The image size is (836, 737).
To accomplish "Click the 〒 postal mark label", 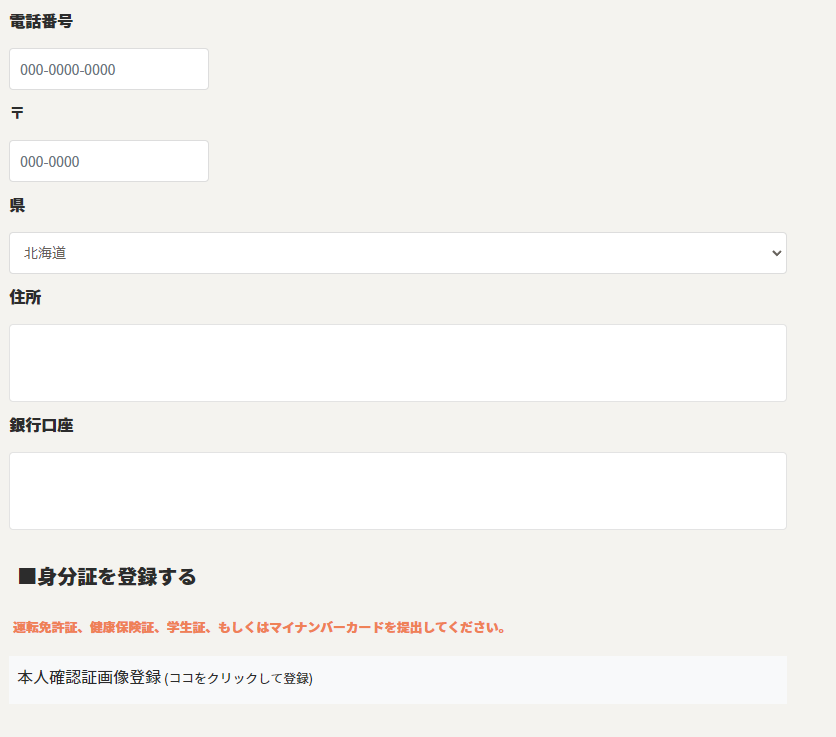I will pos(17,113).
